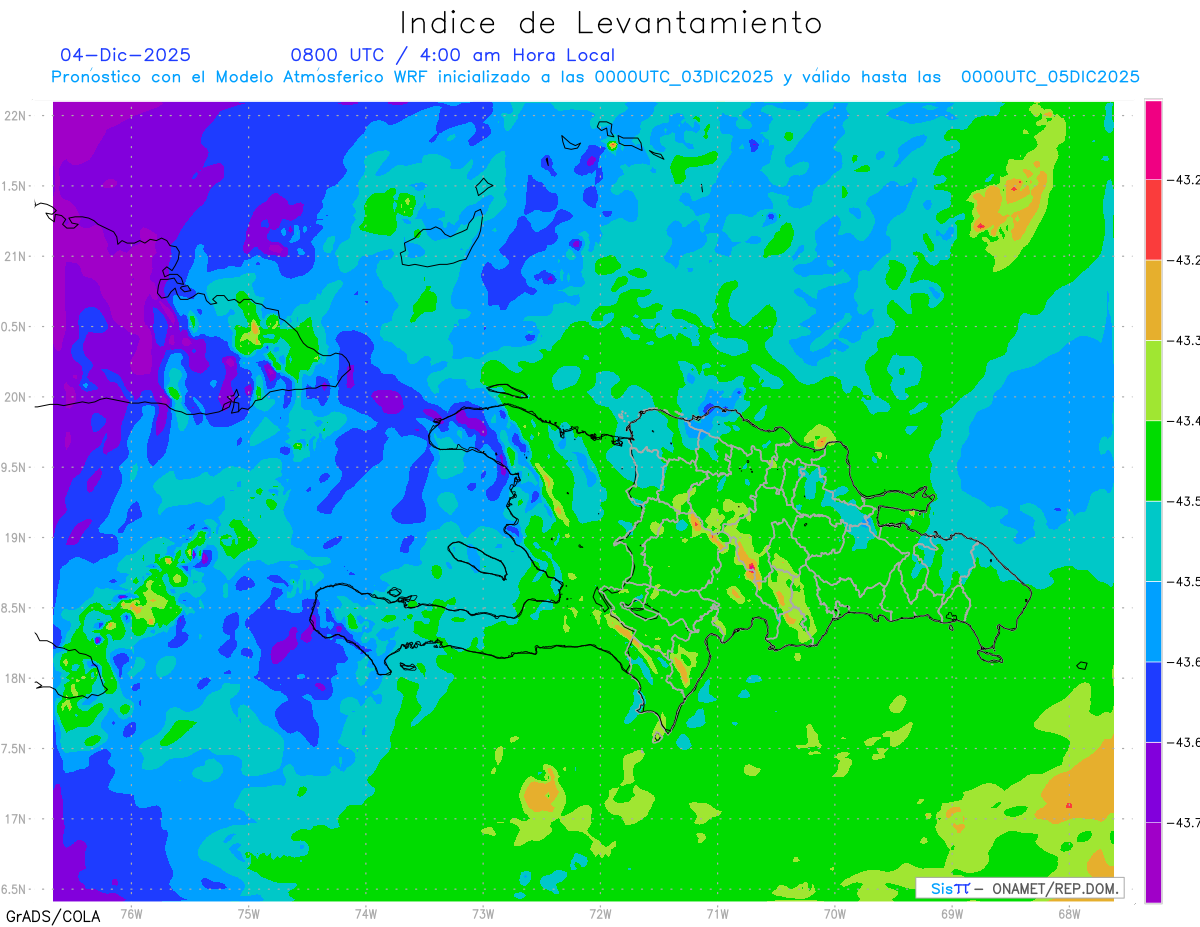Click the "0000UTC_03DIC2025" initialization timestamp
Image resolution: width=1200 pixels, height=927 pixels.
684,77
